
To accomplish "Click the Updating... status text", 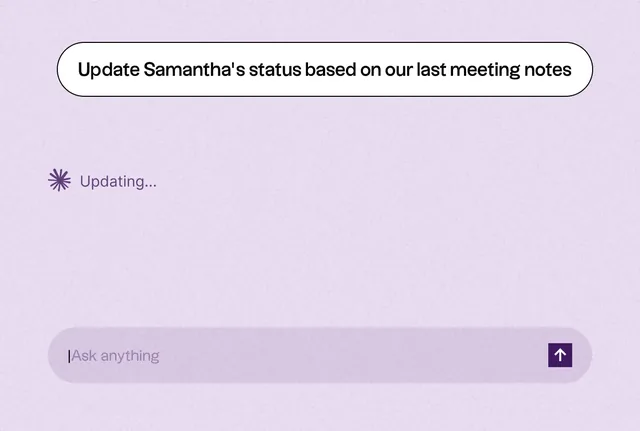I will (118, 182).
